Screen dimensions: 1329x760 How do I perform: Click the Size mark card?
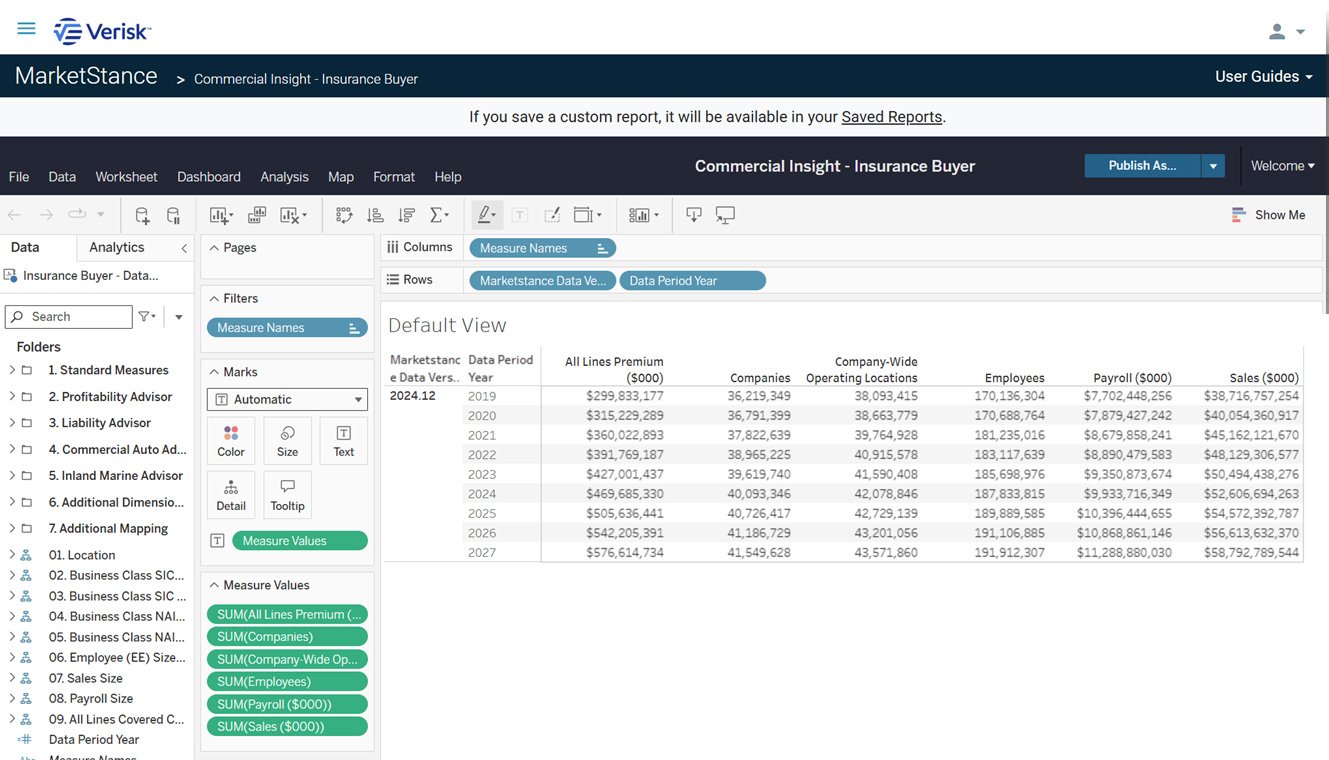(x=287, y=441)
